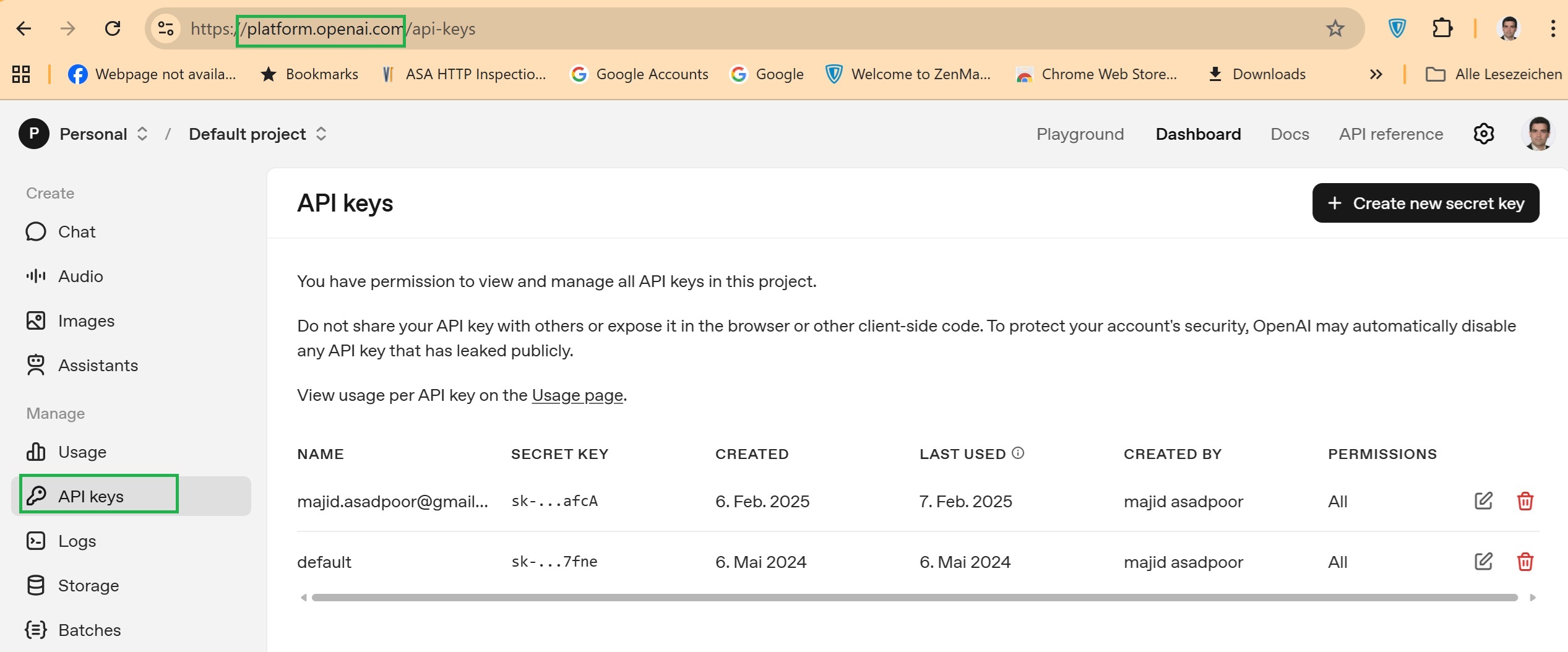This screenshot has height=652, width=1568.
Task: Show hidden bookmarks with the double chevron
Action: click(1376, 75)
